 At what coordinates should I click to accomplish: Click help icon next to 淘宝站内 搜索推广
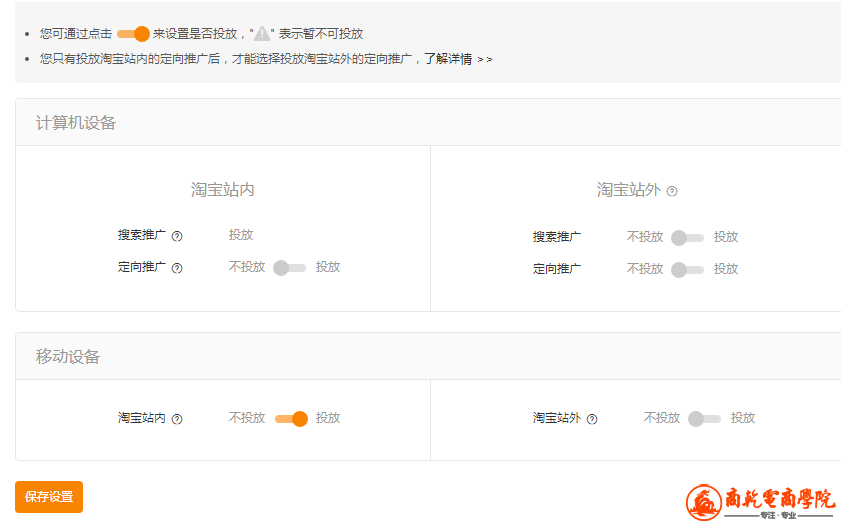pyautogui.click(x=177, y=236)
